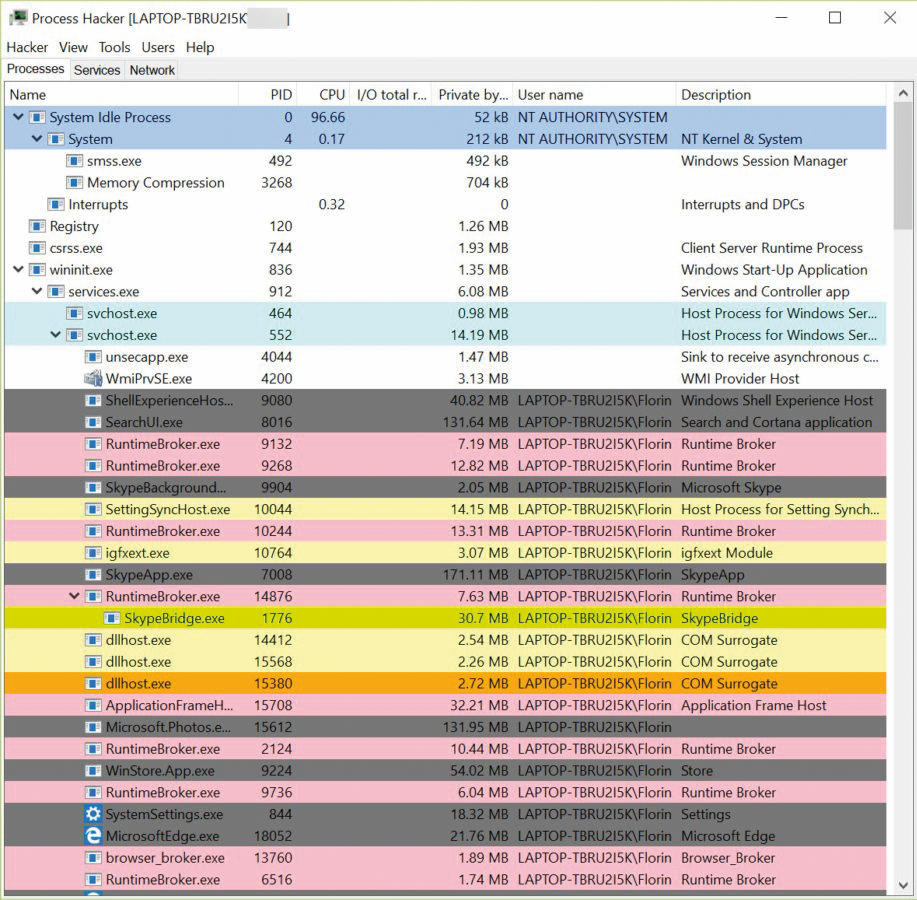Switch to the Services tab
Image resolution: width=917 pixels, height=900 pixels.
pos(97,70)
